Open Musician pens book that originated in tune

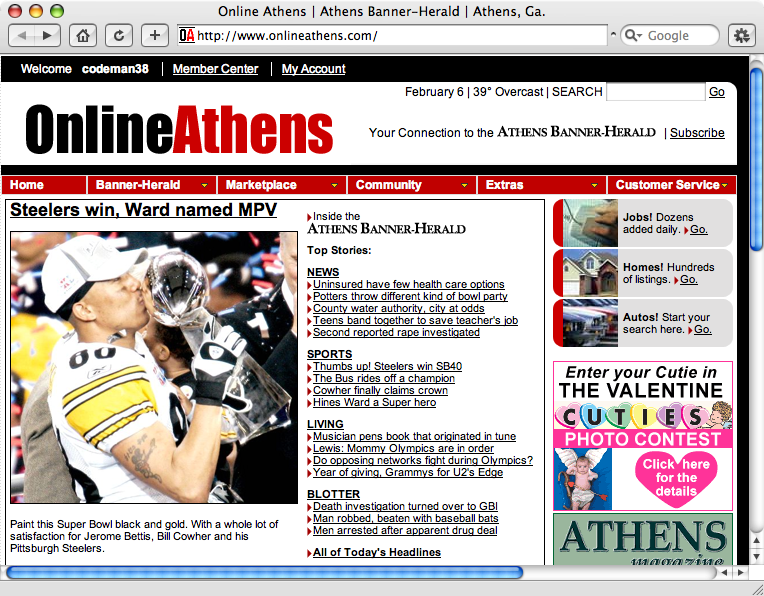[x=414, y=436]
